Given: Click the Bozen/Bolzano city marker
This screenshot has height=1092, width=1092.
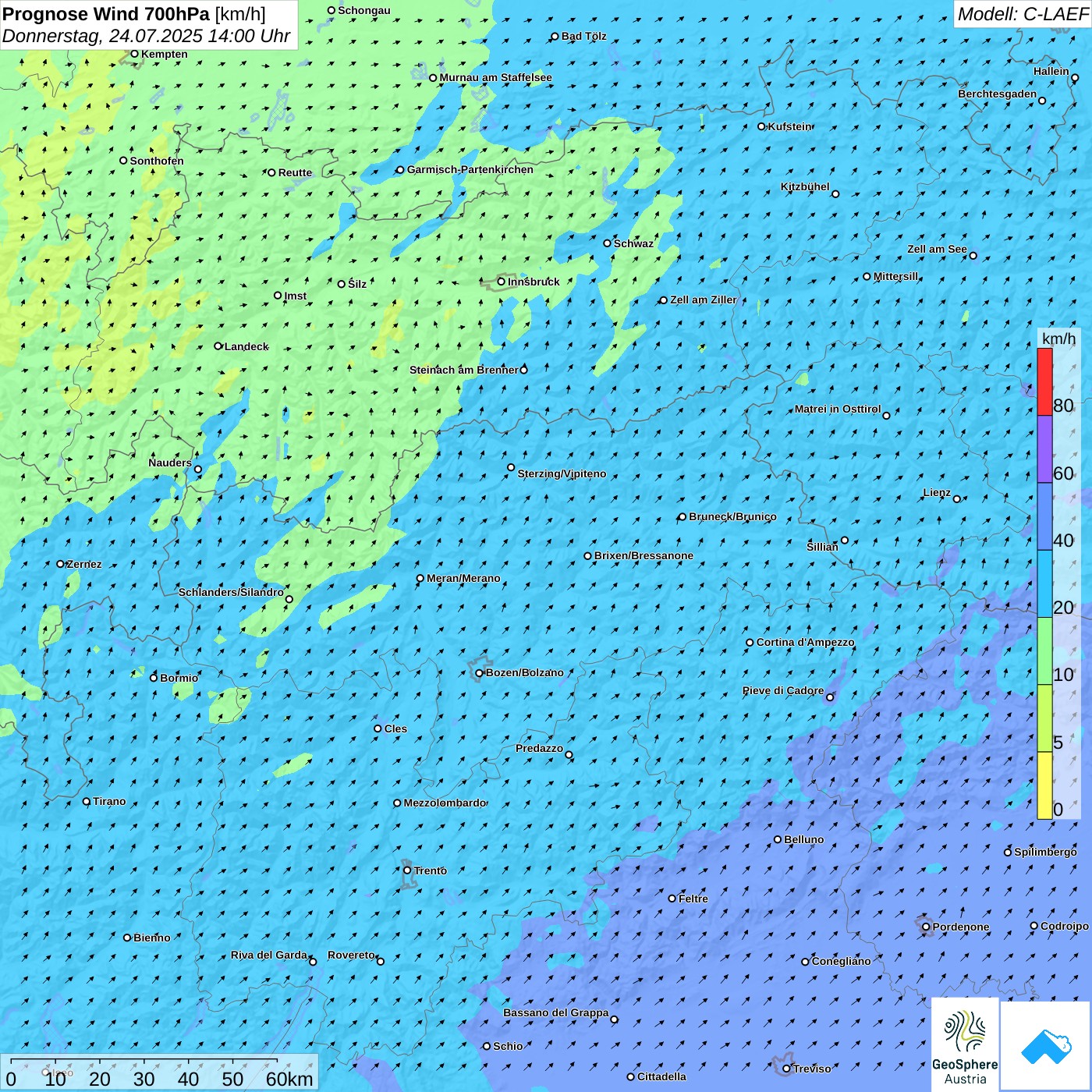Looking at the screenshot, I should [x=480, y=673].
